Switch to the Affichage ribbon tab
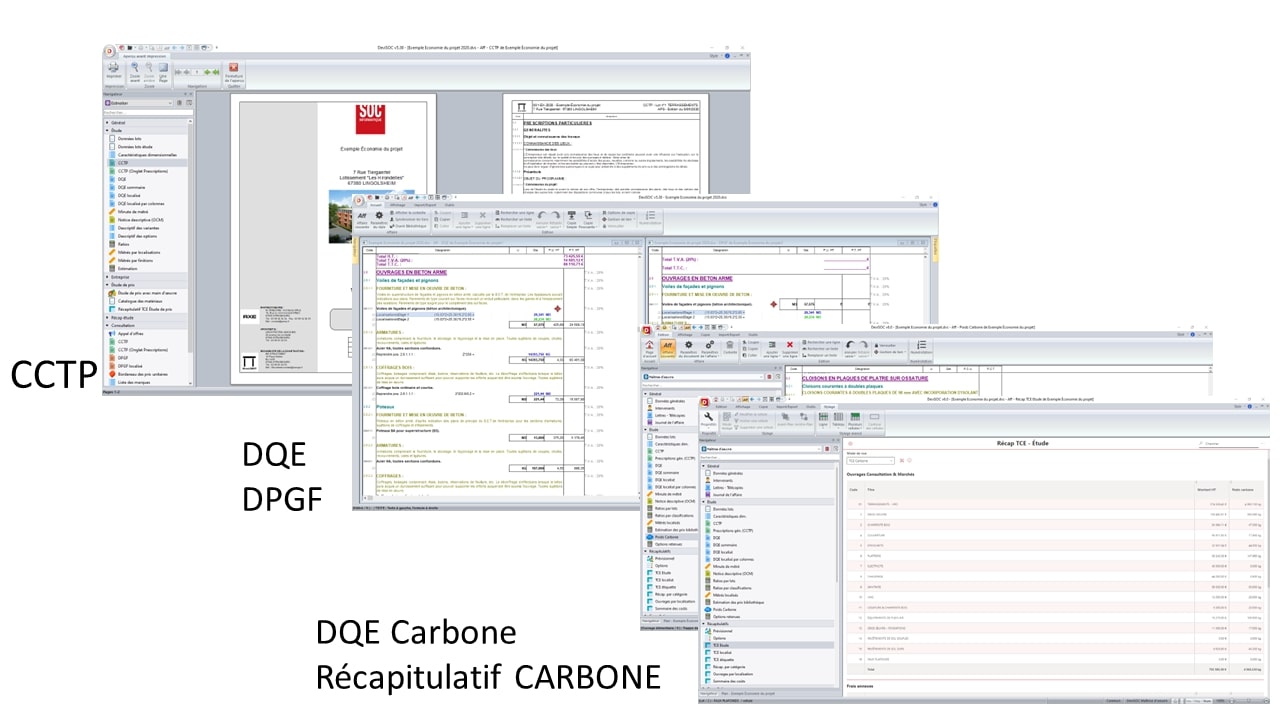The image size is (1280, 720). click(x=397, y=205)
